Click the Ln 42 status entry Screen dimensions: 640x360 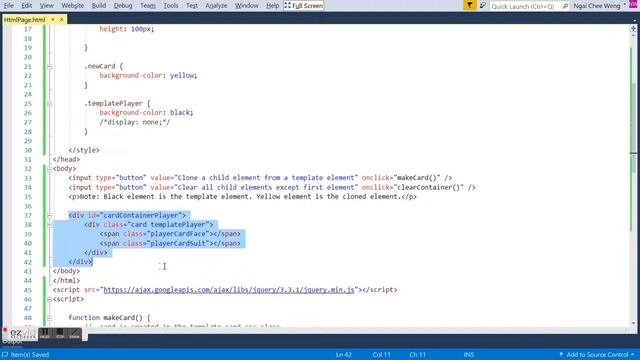click(343, 355)
